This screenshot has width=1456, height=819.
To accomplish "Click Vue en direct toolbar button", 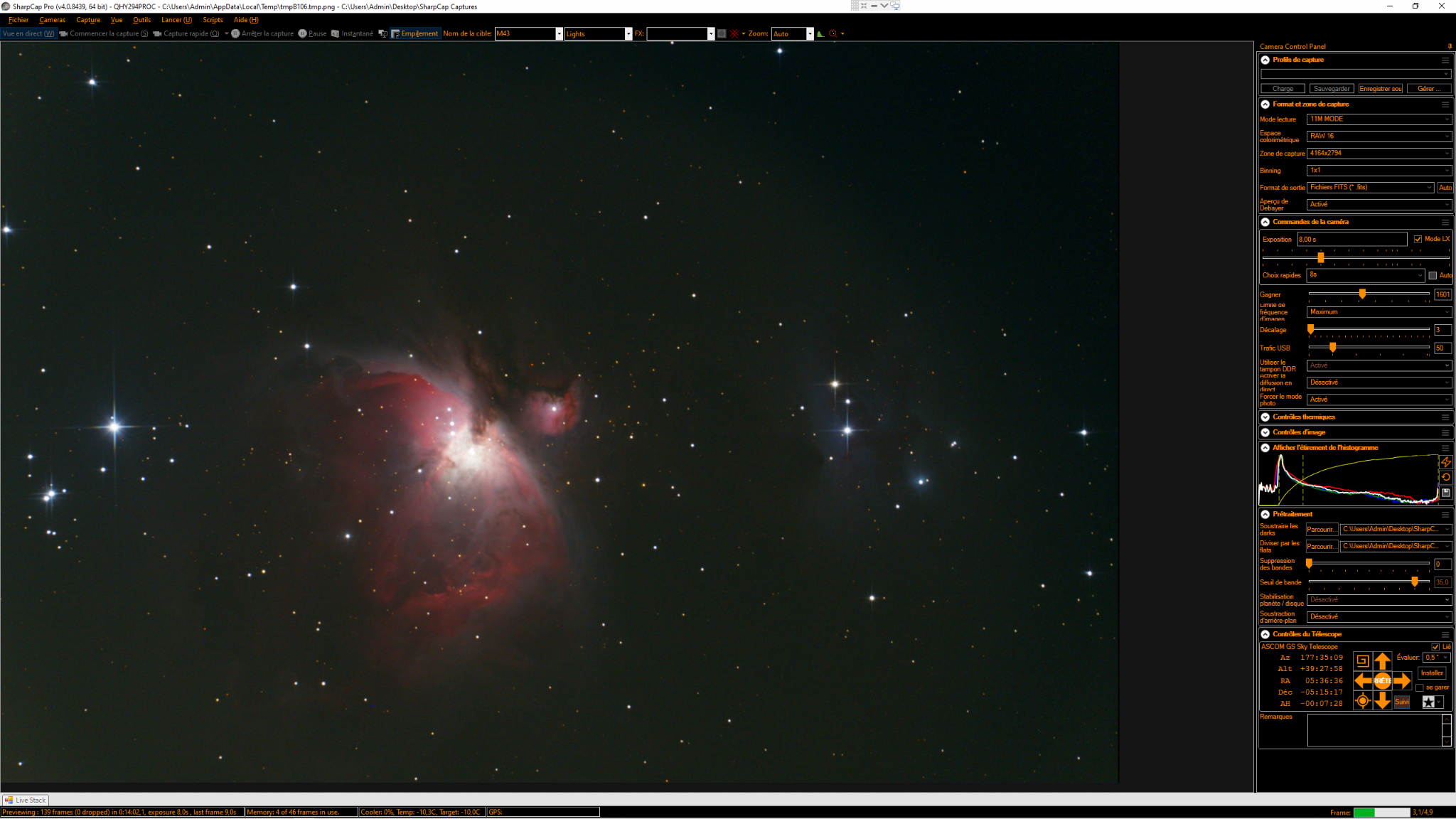I will click(x=28, y=33).
